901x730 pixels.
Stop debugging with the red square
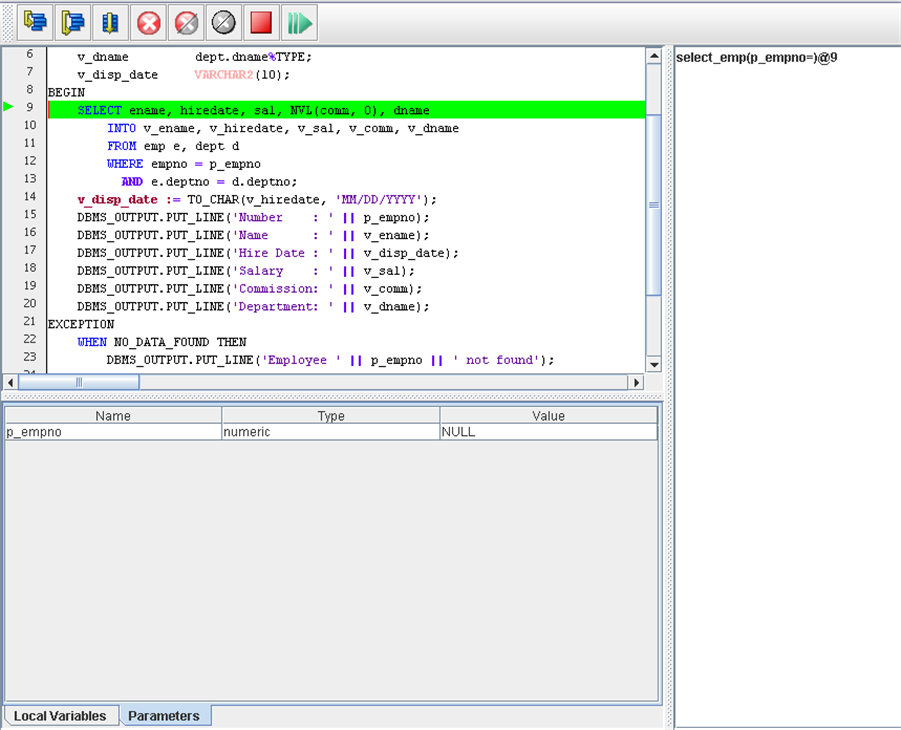pyautogui.click(x=261, y=21)
